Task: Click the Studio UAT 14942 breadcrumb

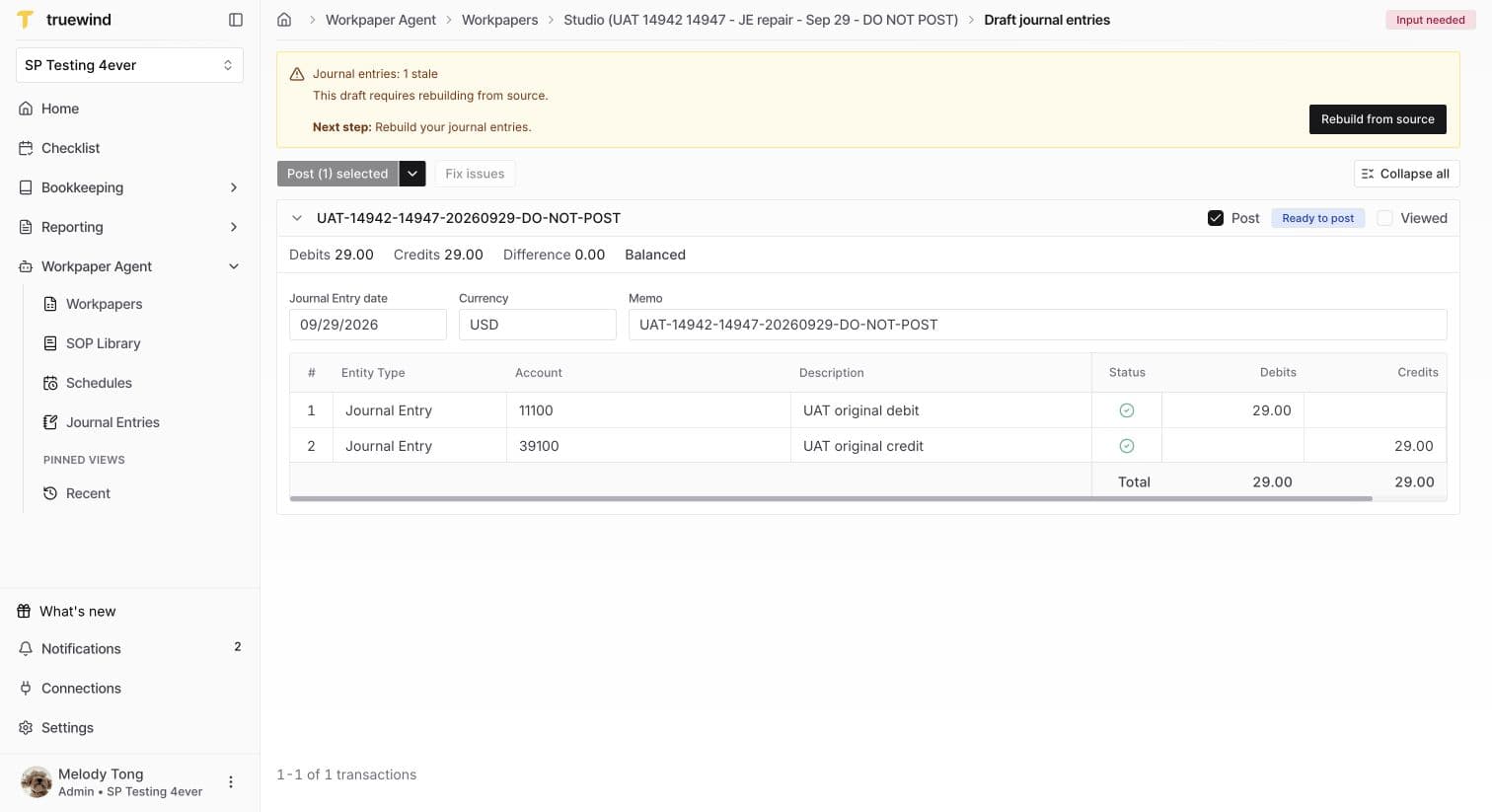Action: (761, 20)
